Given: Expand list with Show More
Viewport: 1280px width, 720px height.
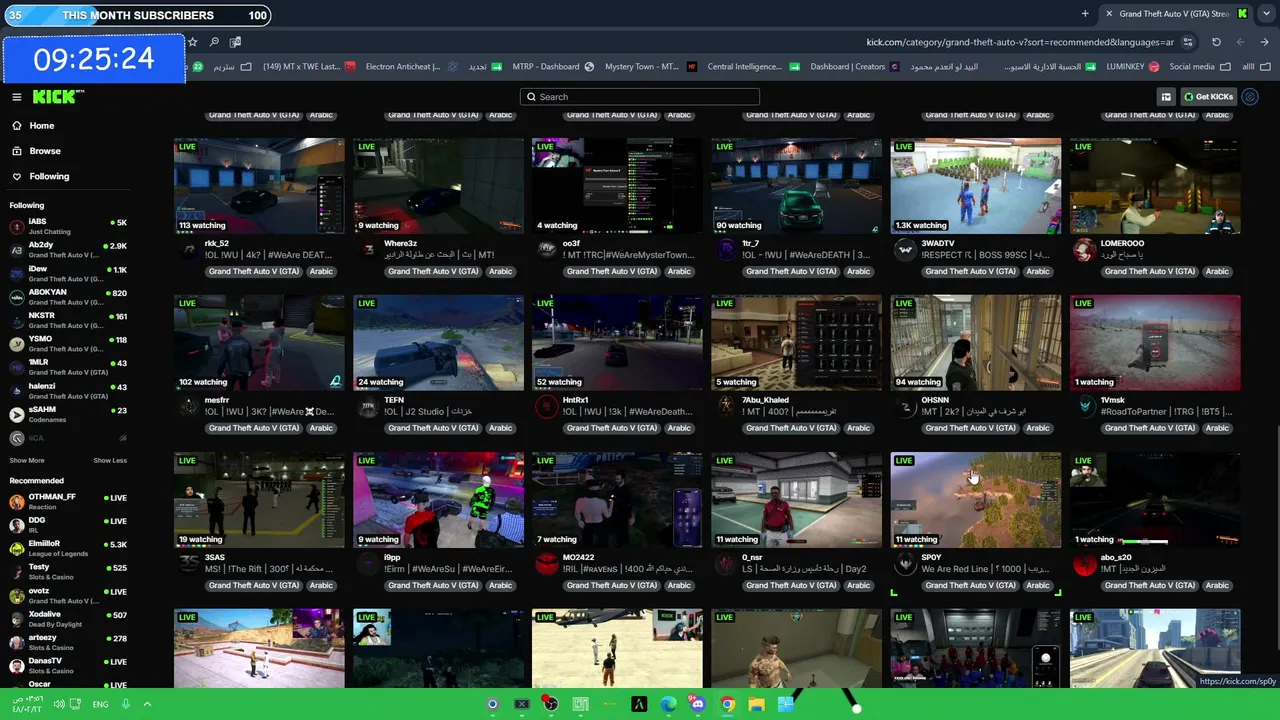Looking at the screenshot, I should click(x=27, y=461).
